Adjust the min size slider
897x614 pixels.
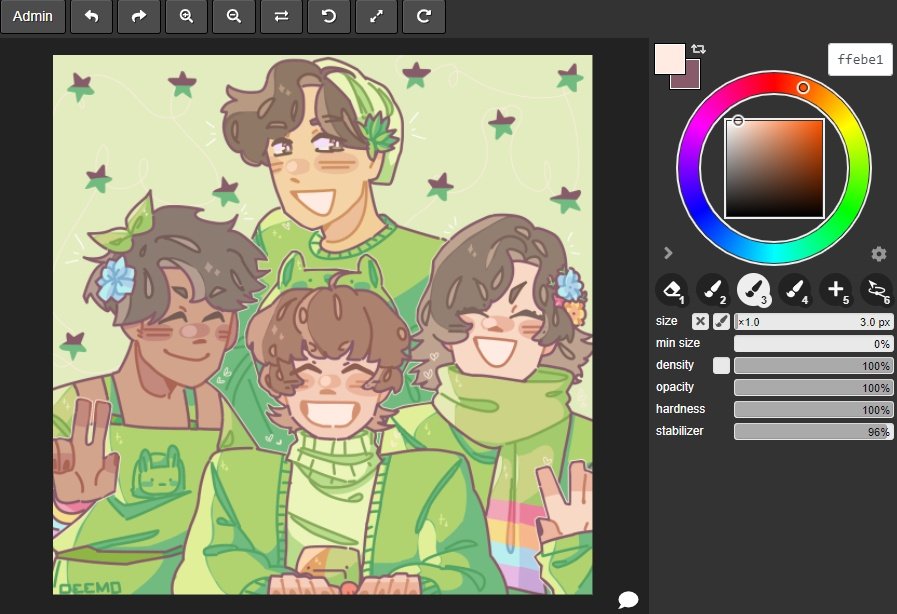coord(813,343)
